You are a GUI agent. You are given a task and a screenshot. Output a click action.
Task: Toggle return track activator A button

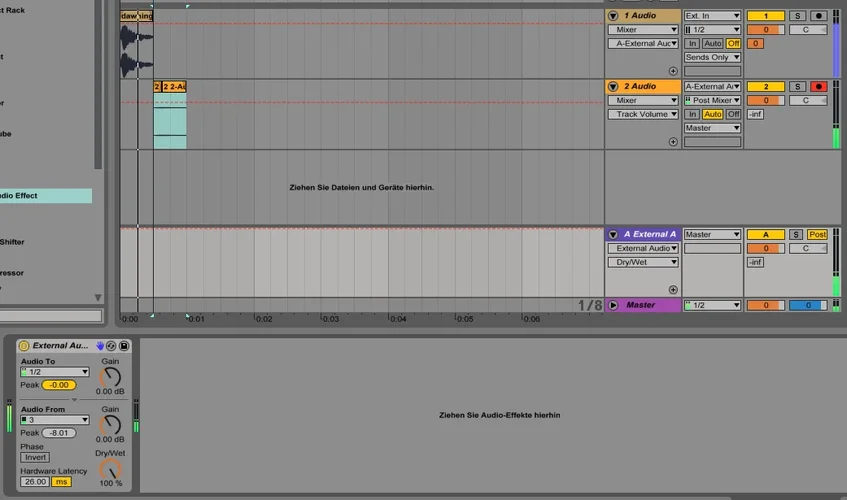pos(765,234)
